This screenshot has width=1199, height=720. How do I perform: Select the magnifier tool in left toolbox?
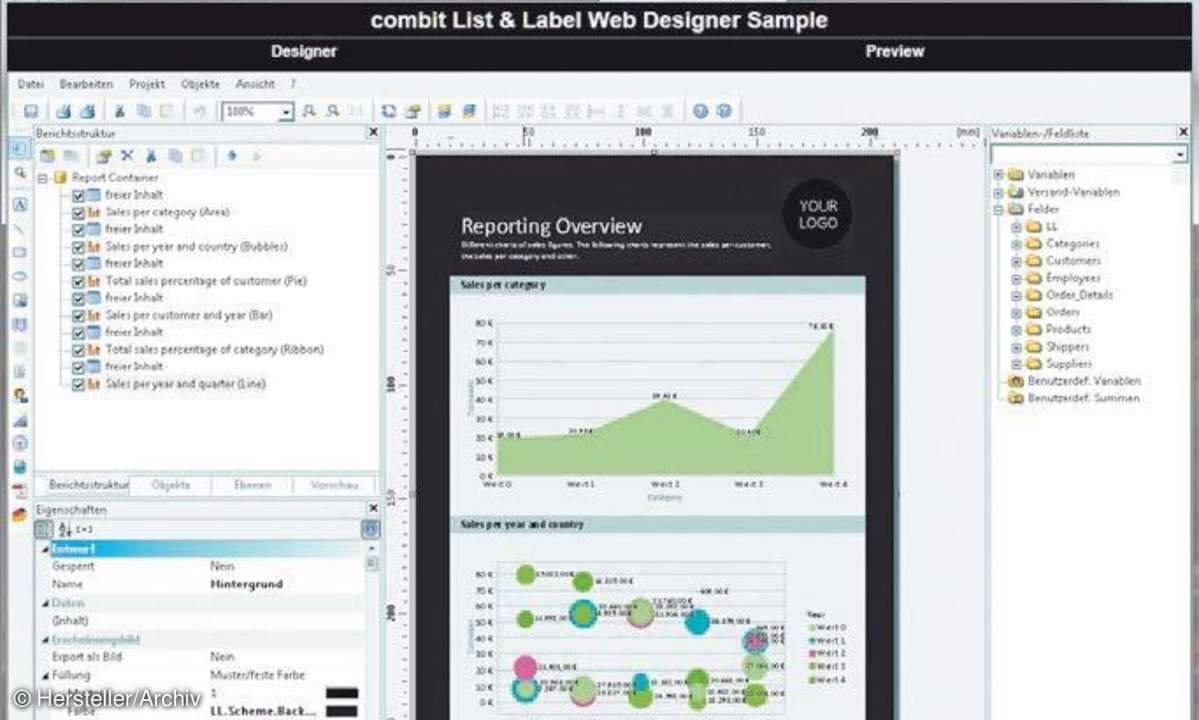[x=20, y=174]
